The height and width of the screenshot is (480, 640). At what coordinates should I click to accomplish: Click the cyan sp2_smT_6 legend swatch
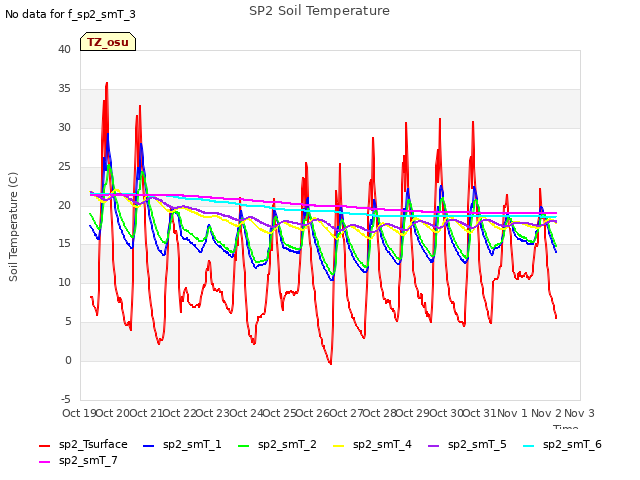tap(529, 446)
